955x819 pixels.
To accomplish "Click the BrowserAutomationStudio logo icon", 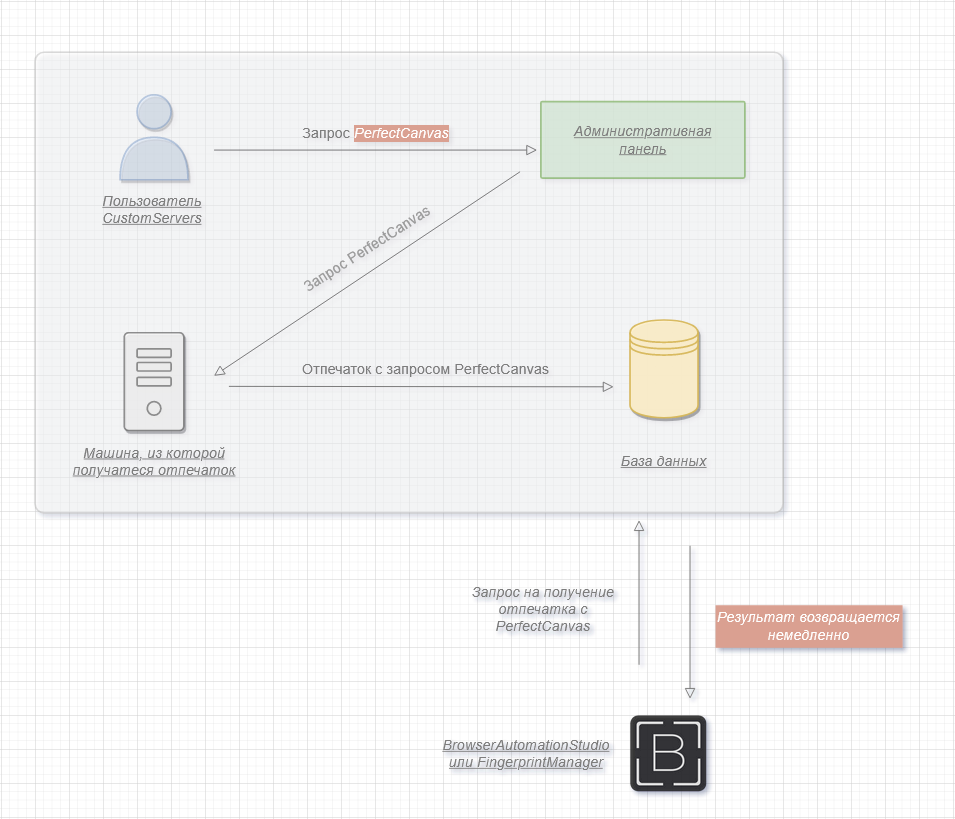I will click(x=668, y=753).
